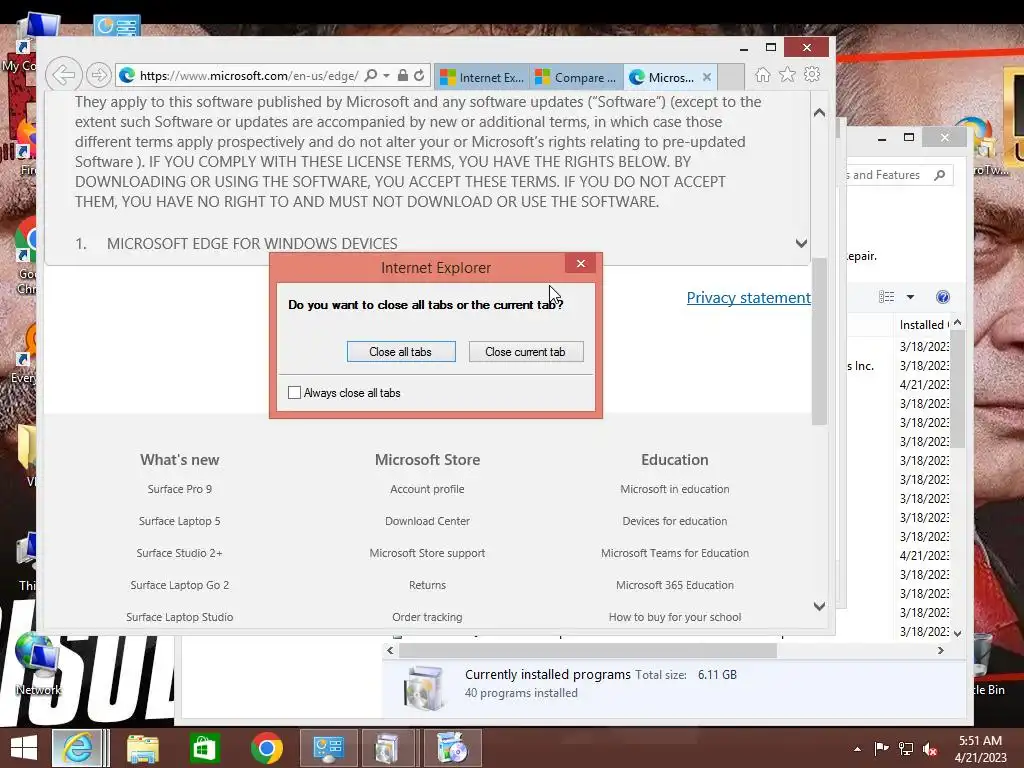Click the address bar URL field

click(x=249, y=76)
